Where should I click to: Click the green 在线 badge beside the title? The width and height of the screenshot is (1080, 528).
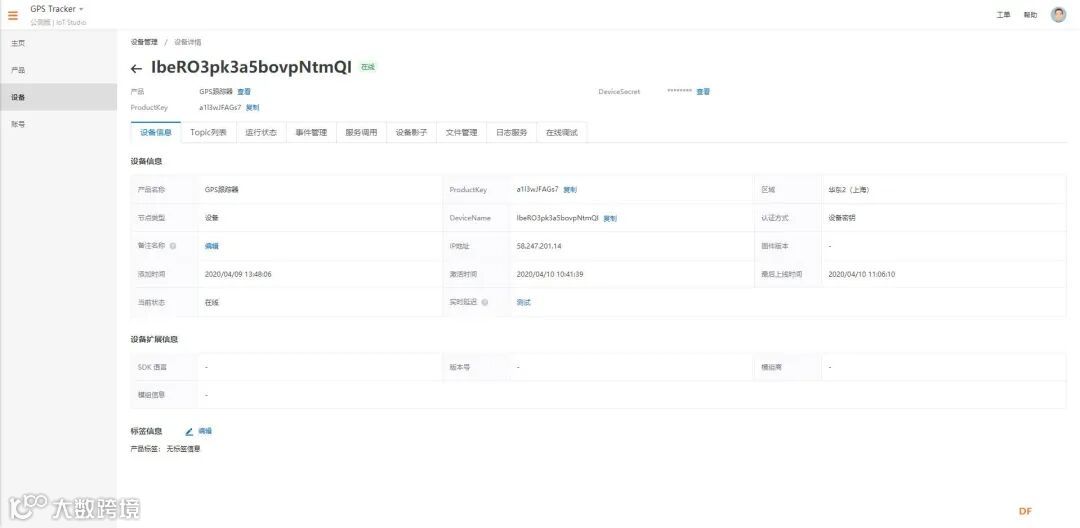click(x=368, y=67)
